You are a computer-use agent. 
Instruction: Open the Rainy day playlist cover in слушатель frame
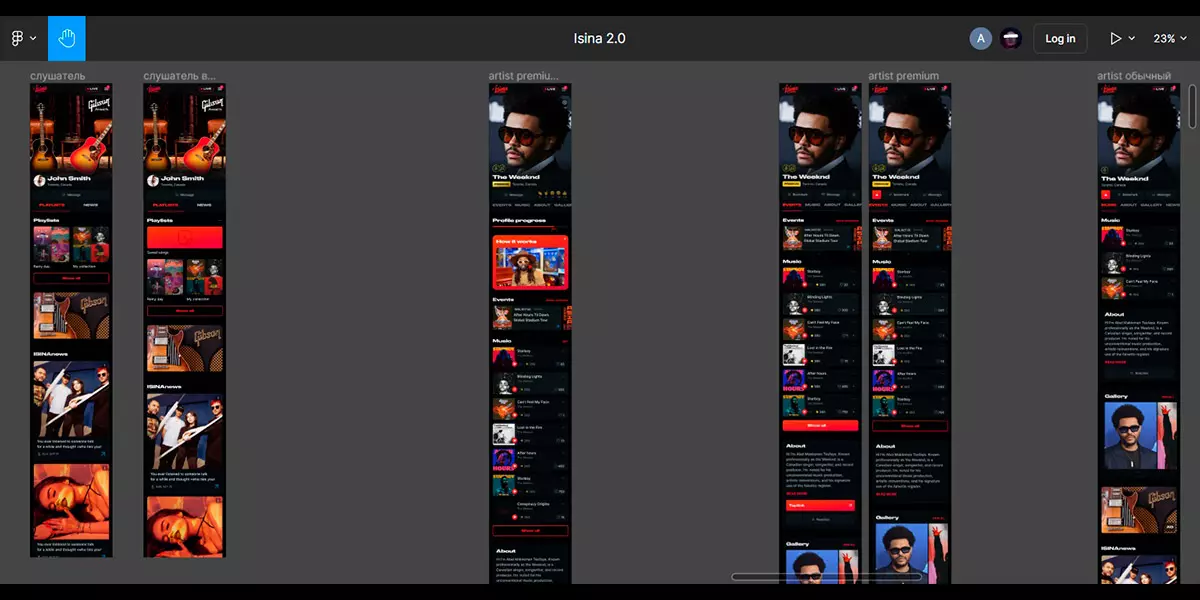52,245
